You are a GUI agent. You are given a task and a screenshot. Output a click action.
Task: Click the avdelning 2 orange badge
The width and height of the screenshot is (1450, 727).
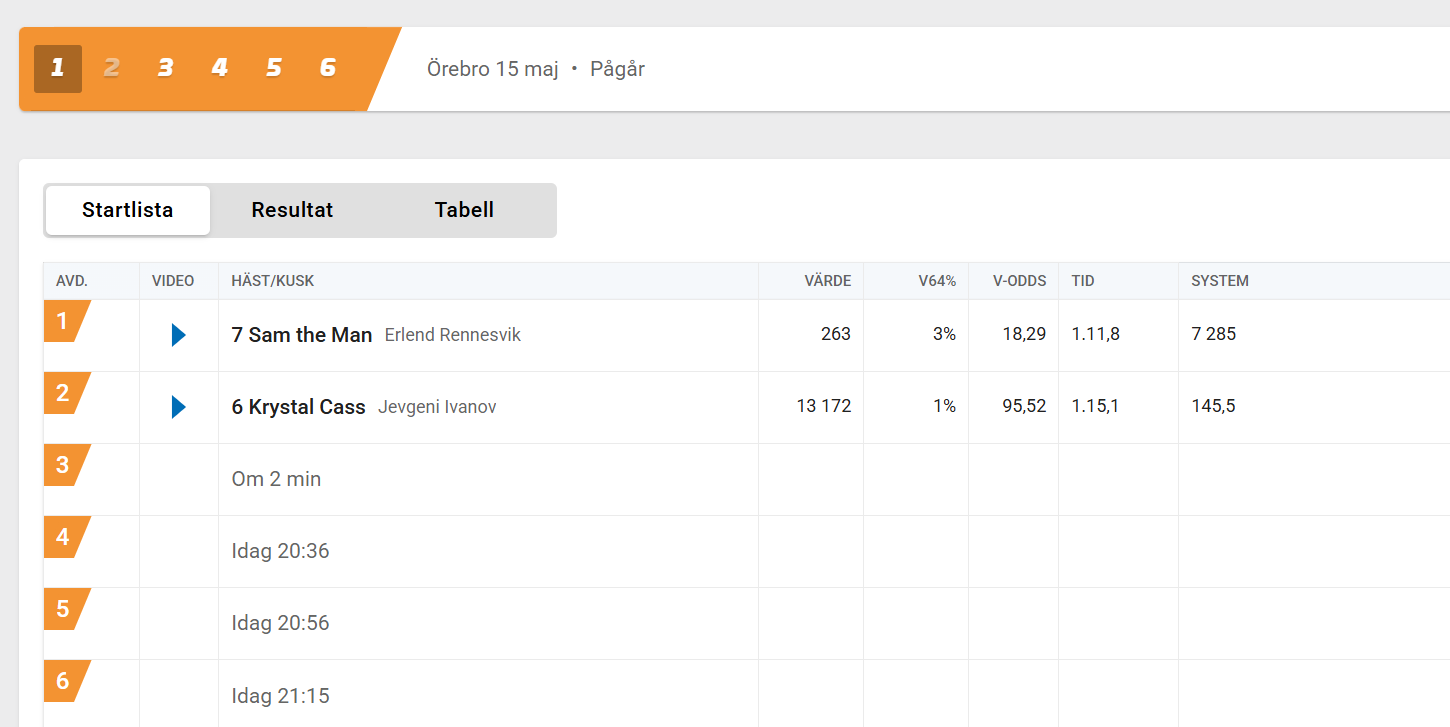pyautogui.click(x=66, y=393)
